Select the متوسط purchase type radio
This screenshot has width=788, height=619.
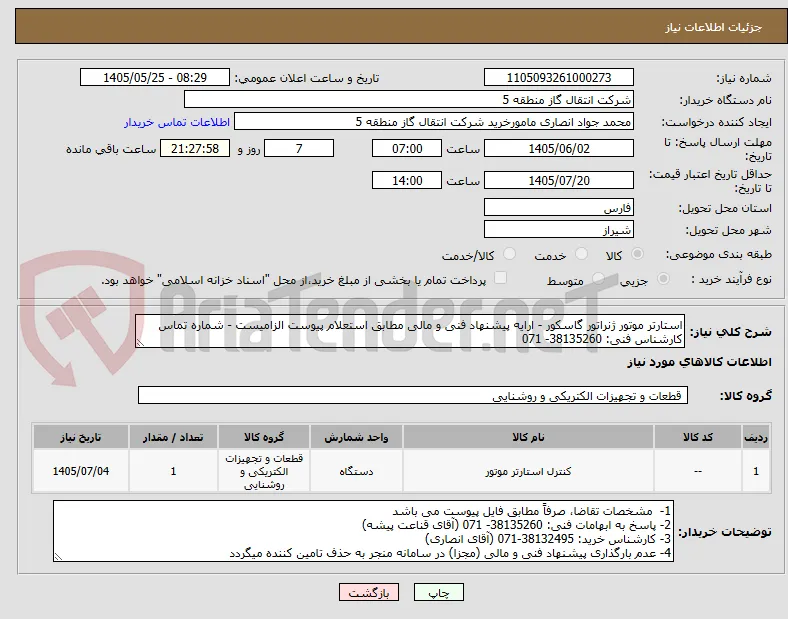point(598,278)
